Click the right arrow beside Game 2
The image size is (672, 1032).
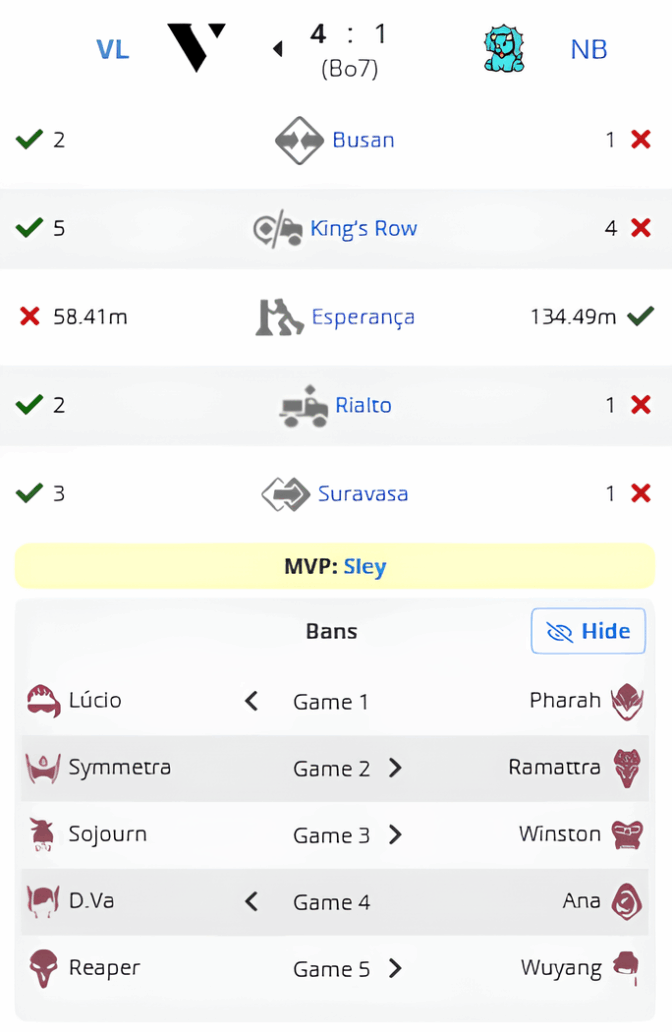pos(395,768)
